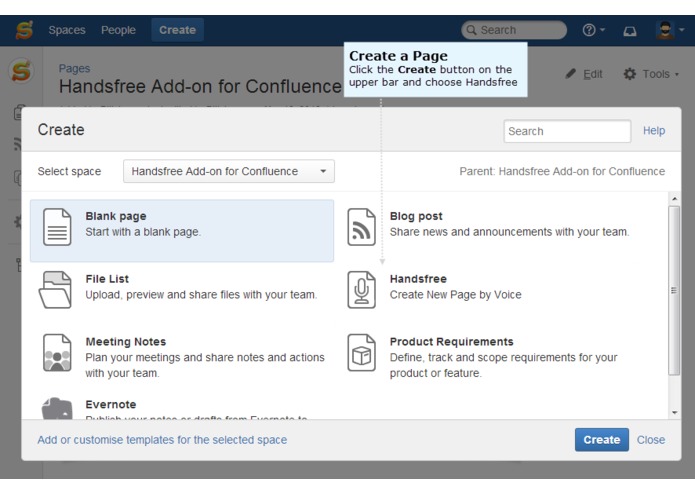This screenshot has height=494, width=695.
Task: Click the Meeting Notes people icon
Action: point(57,353)
